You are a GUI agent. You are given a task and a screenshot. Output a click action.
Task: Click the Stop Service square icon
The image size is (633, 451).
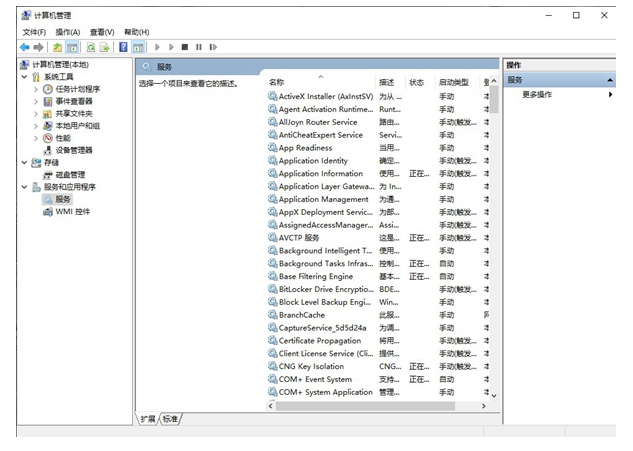(185, 47)
